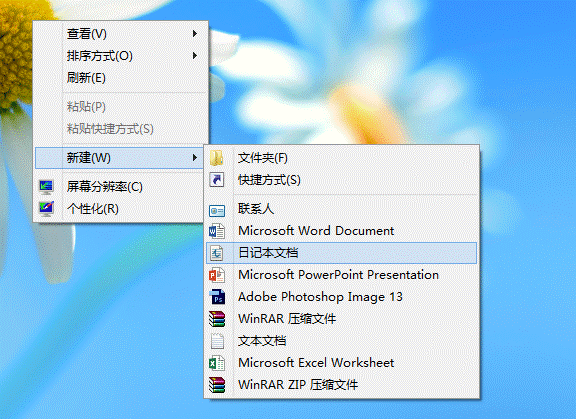This screenshot has width=576, height=419.
Task: Click the monitor icon beside 屏幕分辨率(C)
Action: [x=46, y=187]
